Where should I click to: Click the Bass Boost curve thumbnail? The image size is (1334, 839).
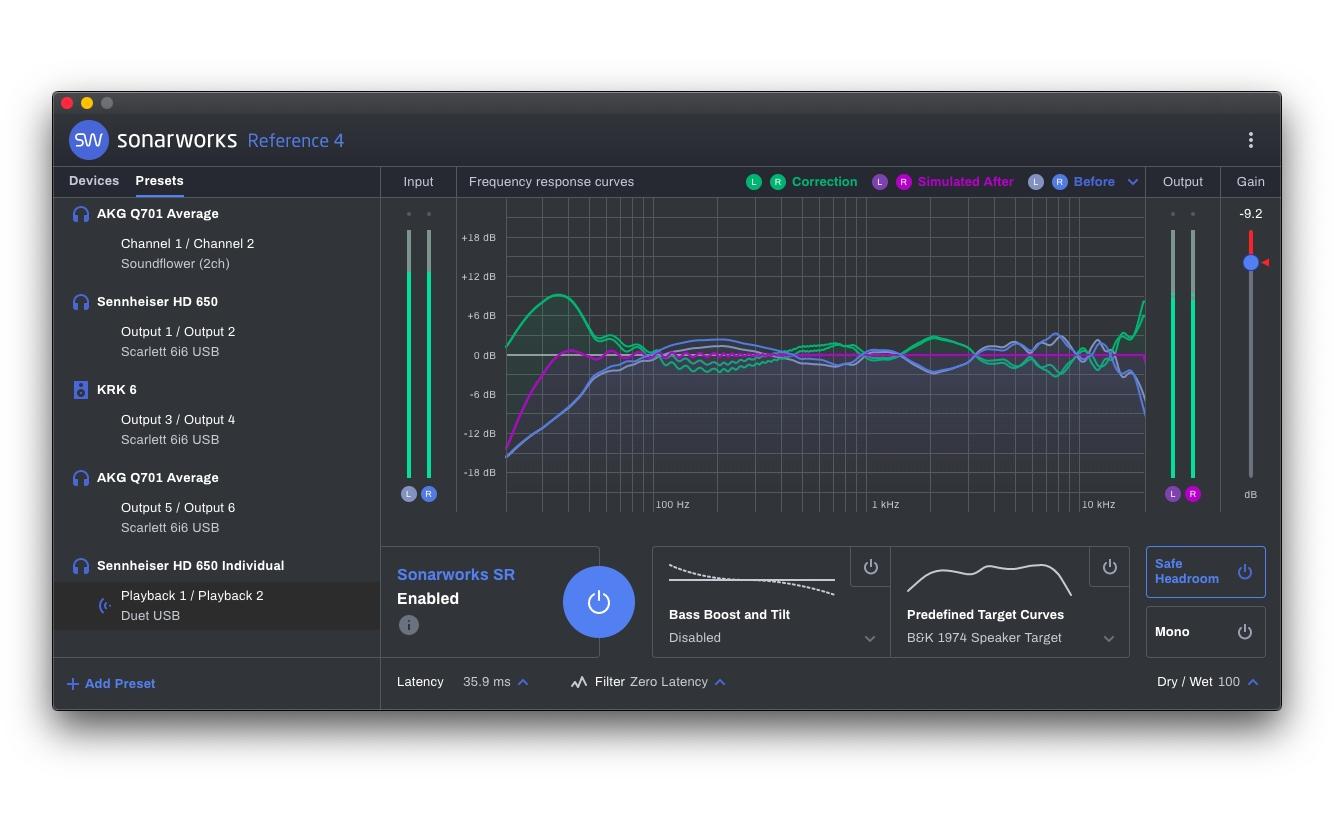point(752,580)
